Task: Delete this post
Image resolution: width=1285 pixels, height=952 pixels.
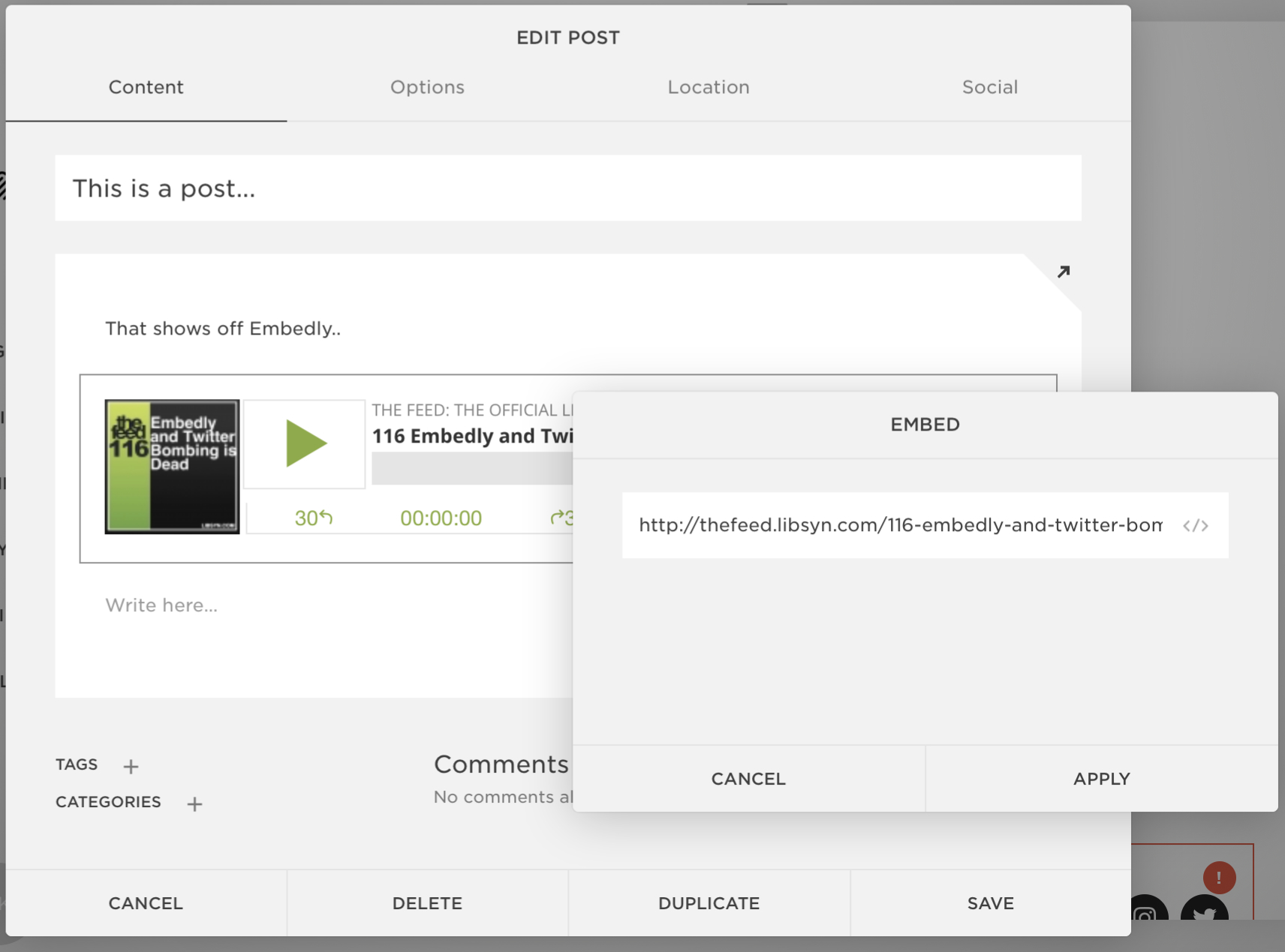Action: point(427,903)
